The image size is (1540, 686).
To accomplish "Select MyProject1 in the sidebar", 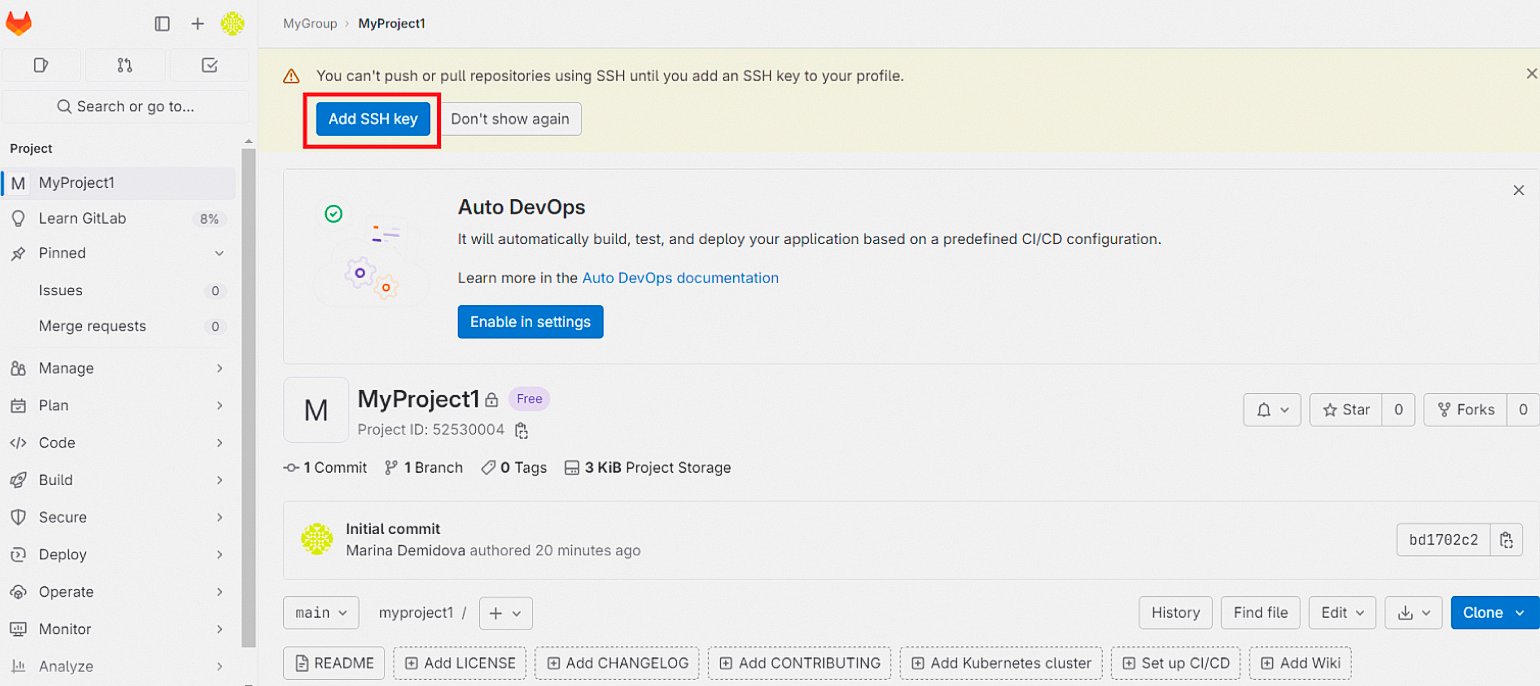I will point(120,183).
